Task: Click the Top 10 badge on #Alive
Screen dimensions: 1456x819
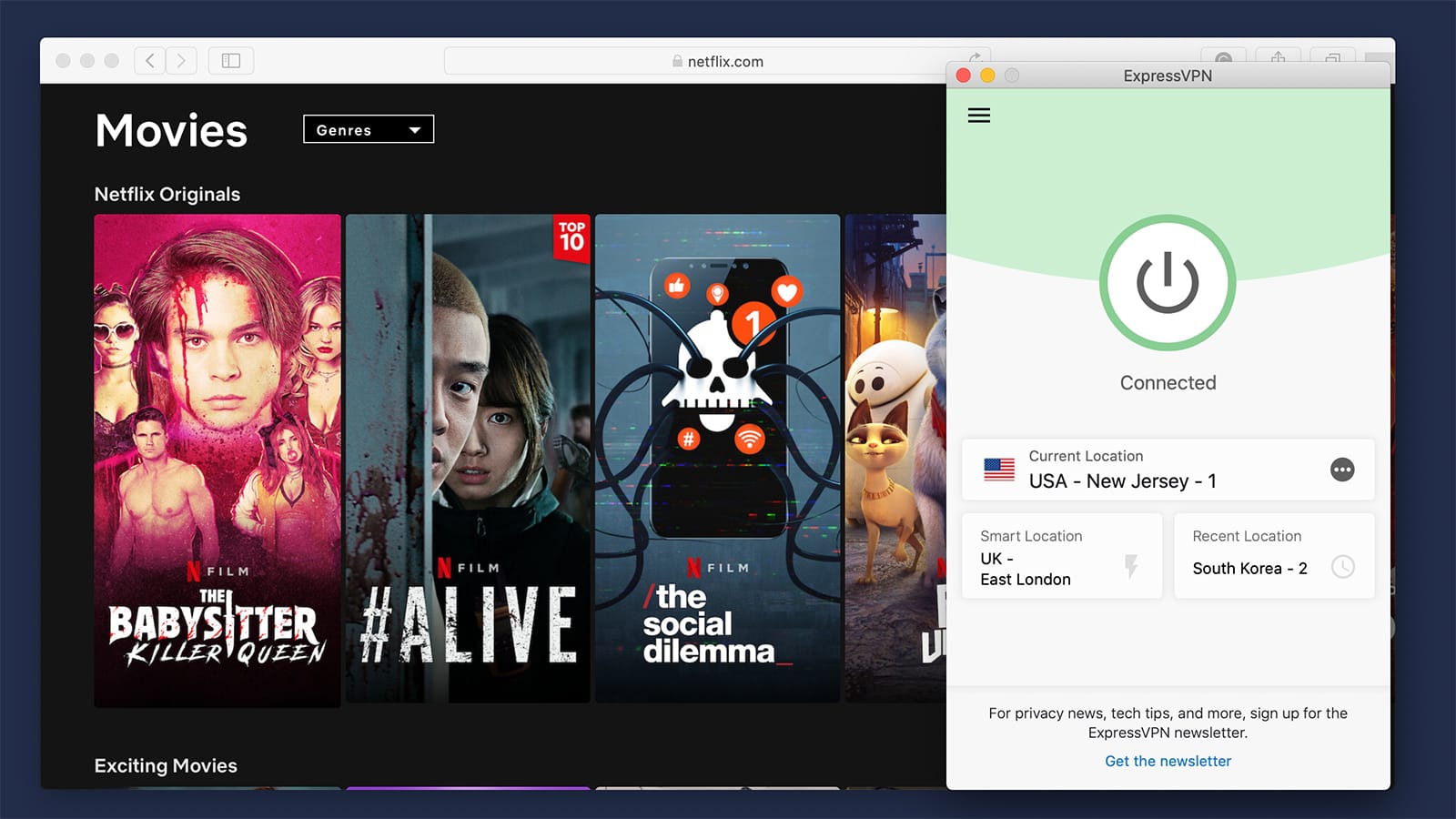Action: click(x=571, y=238)
